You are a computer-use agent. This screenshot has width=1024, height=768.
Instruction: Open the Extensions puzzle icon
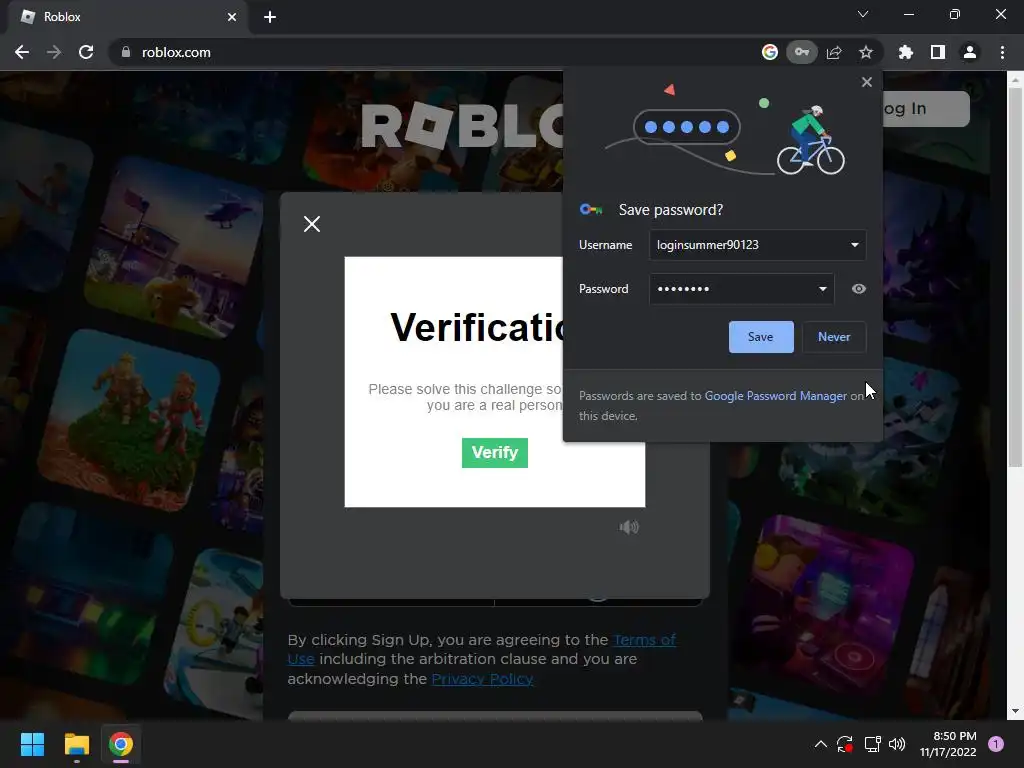click(905, 52)
